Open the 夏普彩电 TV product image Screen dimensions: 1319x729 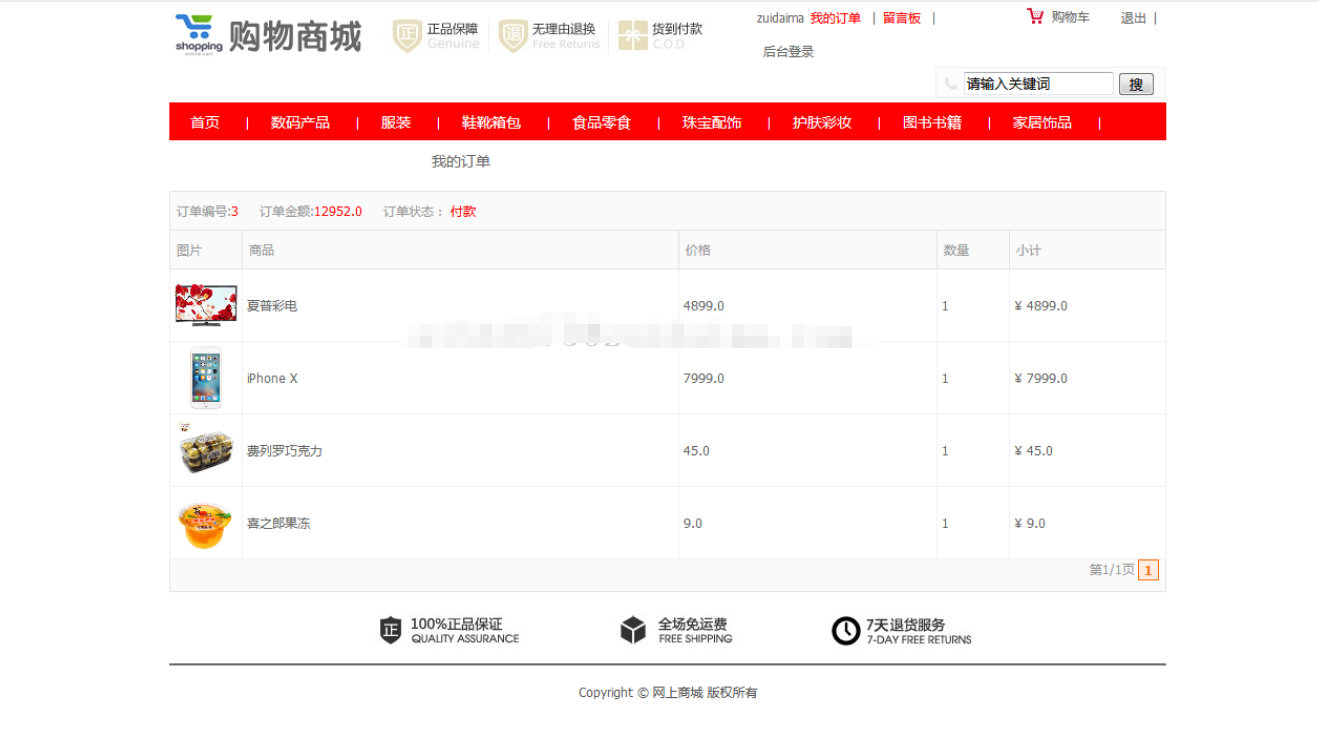coord(206,305)
